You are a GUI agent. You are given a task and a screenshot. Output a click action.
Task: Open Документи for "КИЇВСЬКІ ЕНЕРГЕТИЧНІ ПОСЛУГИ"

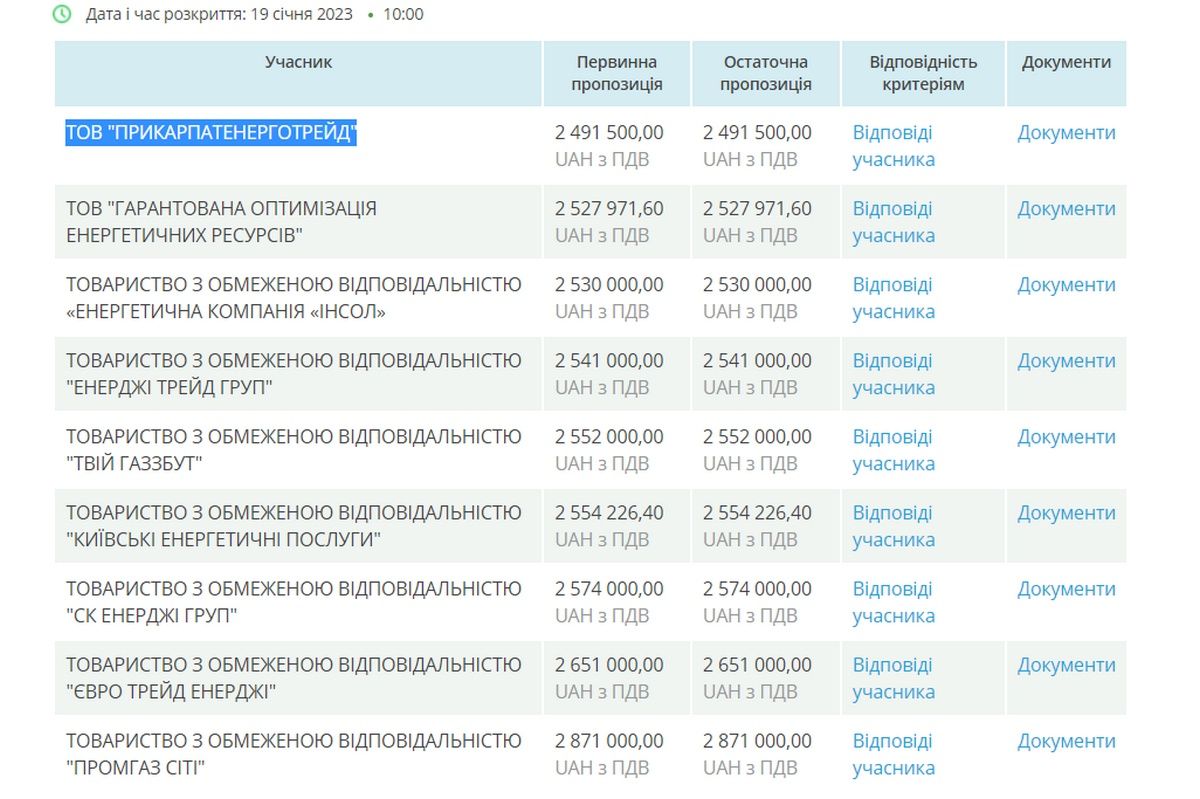pos(1066,512)
